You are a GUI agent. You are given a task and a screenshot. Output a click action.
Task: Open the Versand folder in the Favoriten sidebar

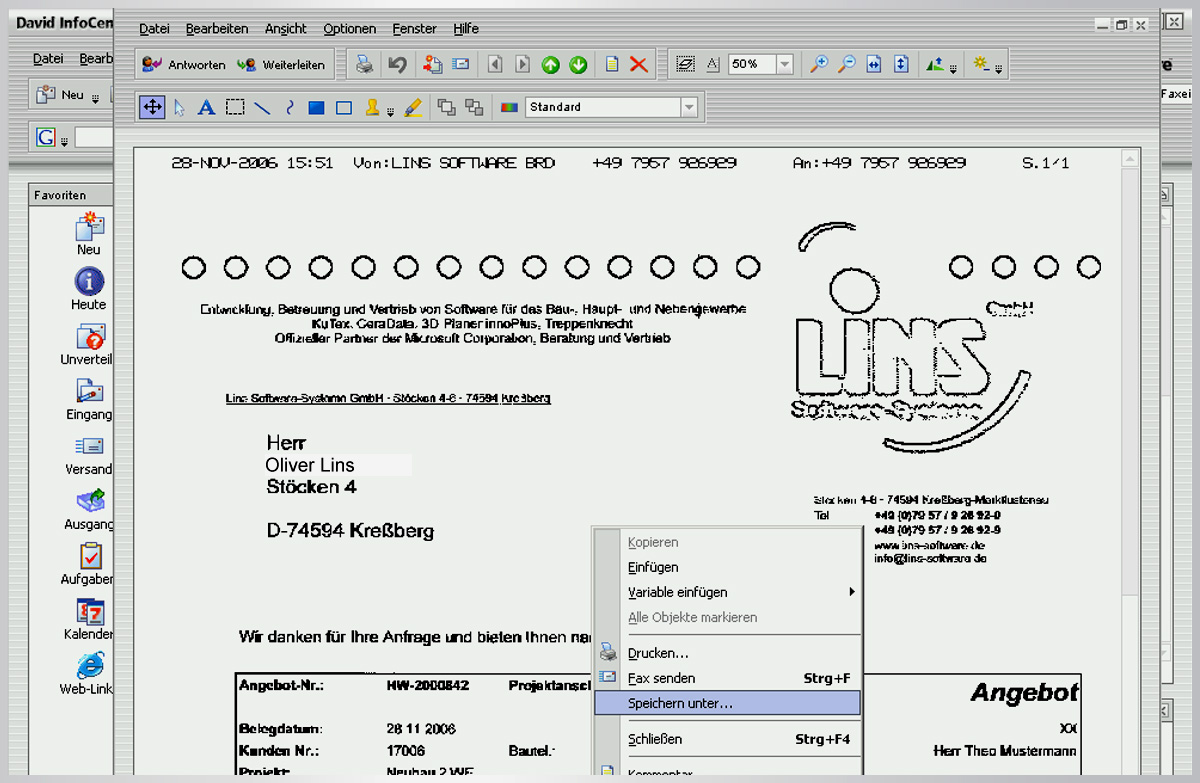(x=89, y=454)
